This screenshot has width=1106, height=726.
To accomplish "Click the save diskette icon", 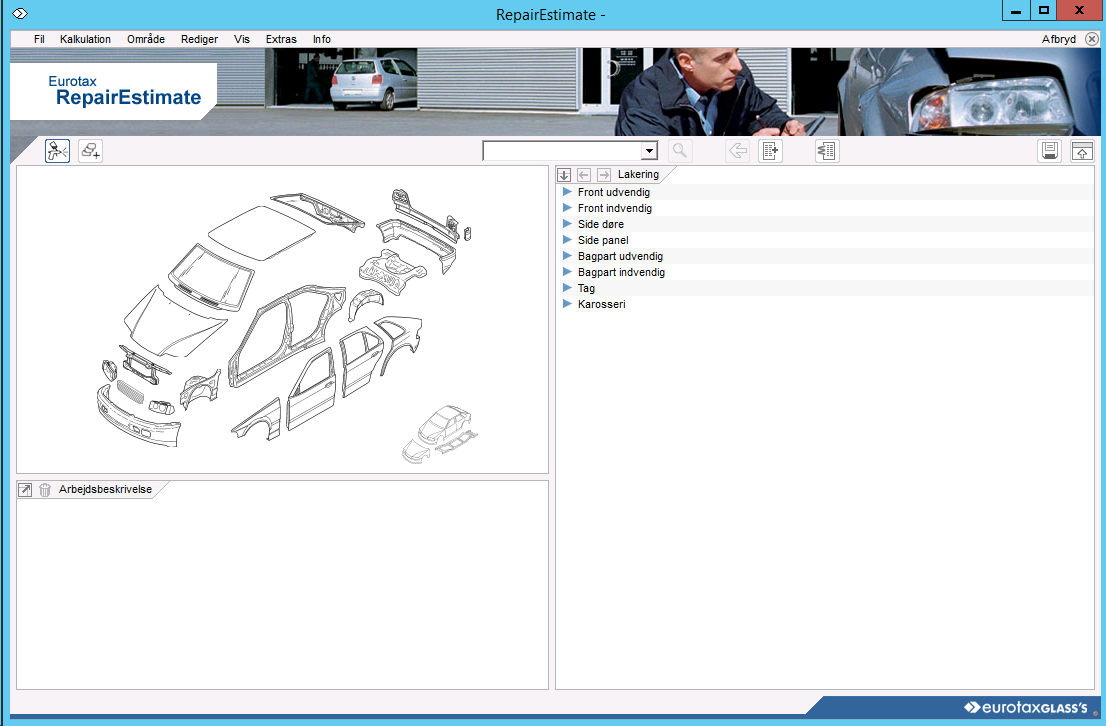I will coord(1050,150).
